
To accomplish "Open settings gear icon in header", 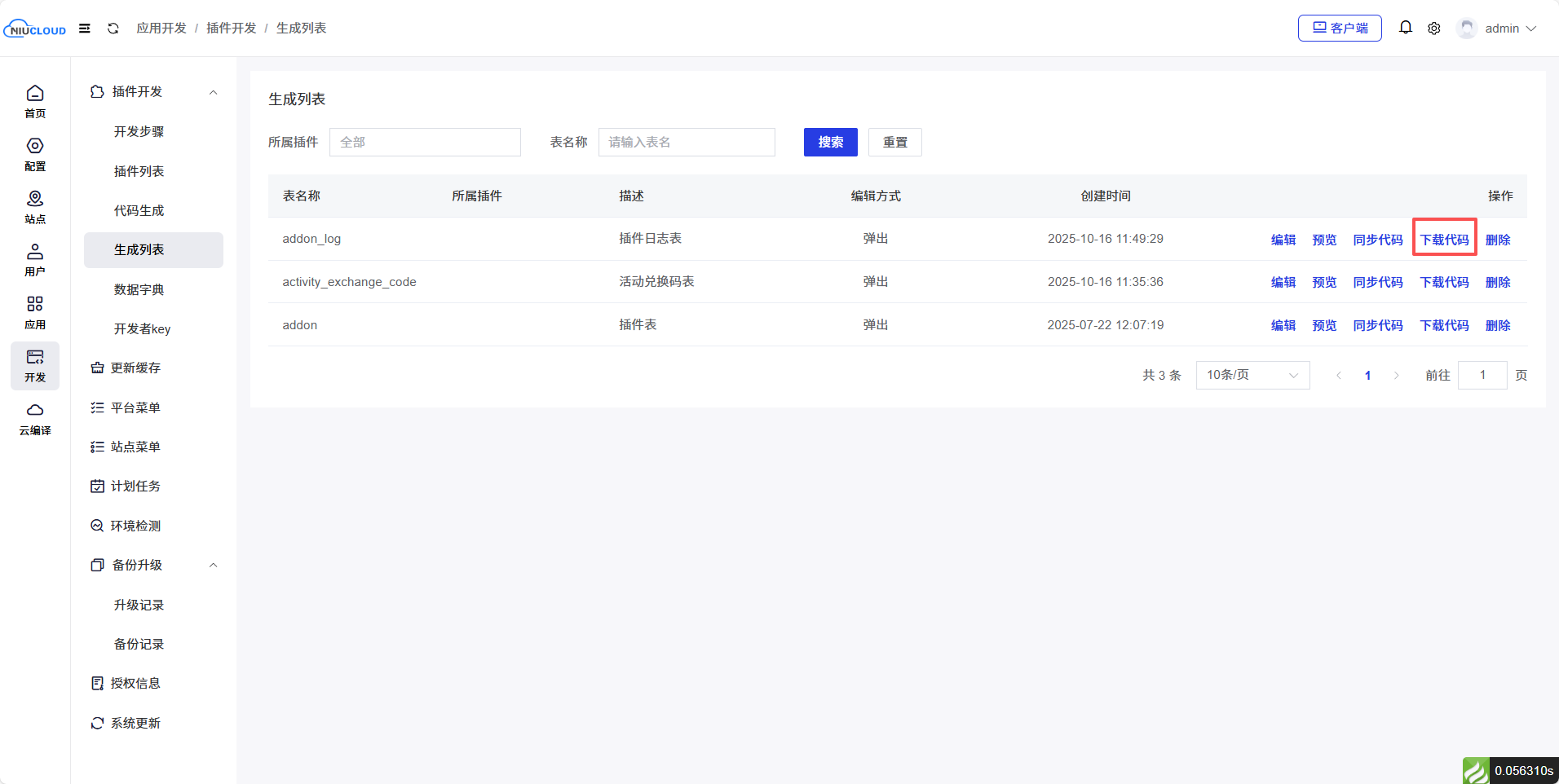I will [x=1433, y=29].
